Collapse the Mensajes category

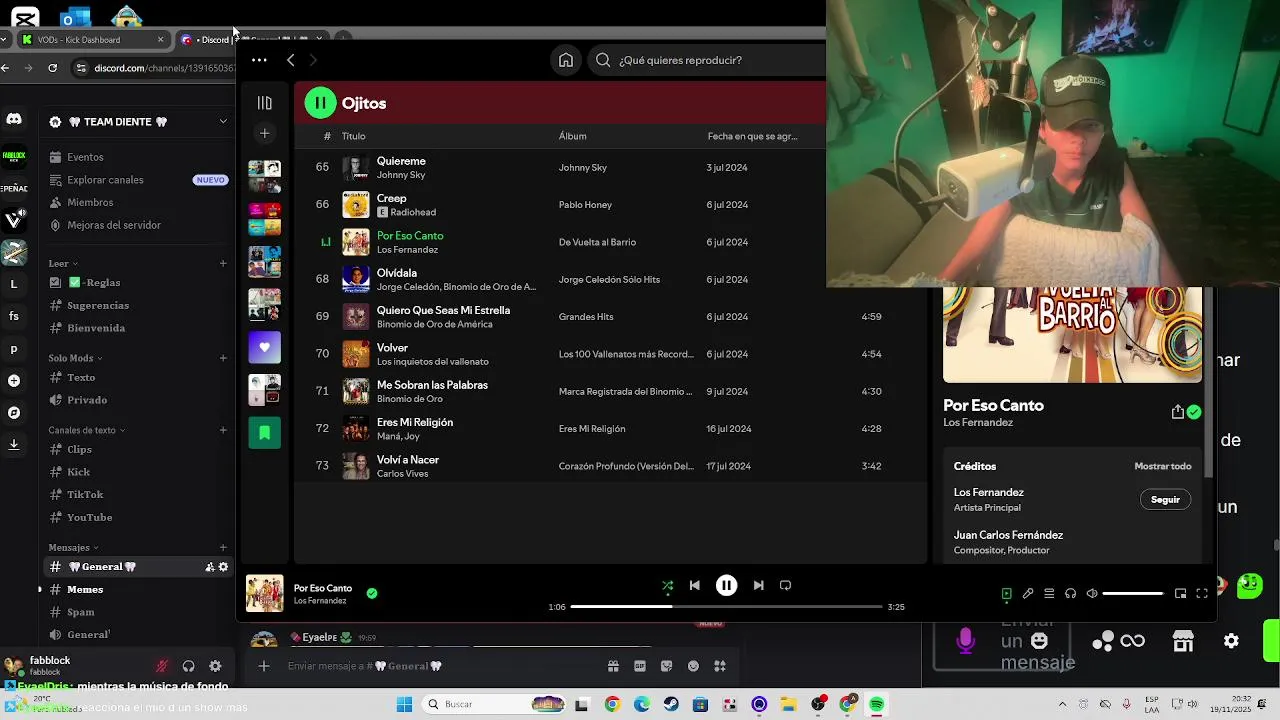(x=73, y=548)
